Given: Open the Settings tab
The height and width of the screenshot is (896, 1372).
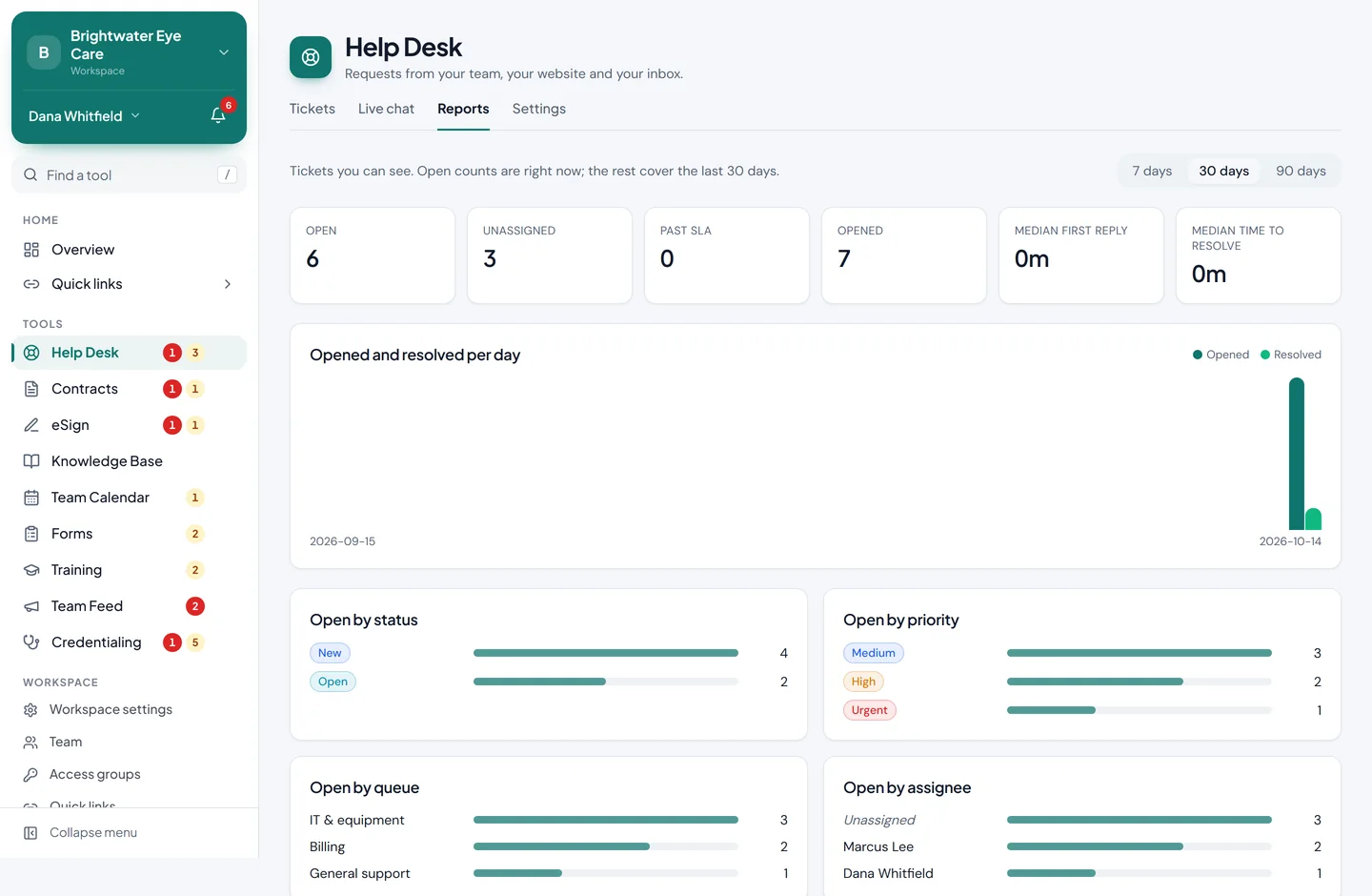Looking at the screenshot, I should pos(539,110).
